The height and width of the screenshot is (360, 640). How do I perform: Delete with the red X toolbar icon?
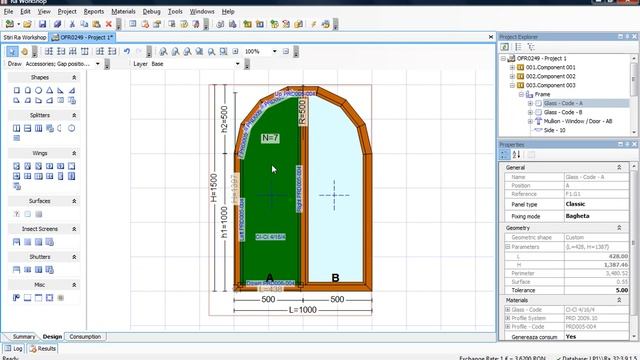[x=109, y=24]
